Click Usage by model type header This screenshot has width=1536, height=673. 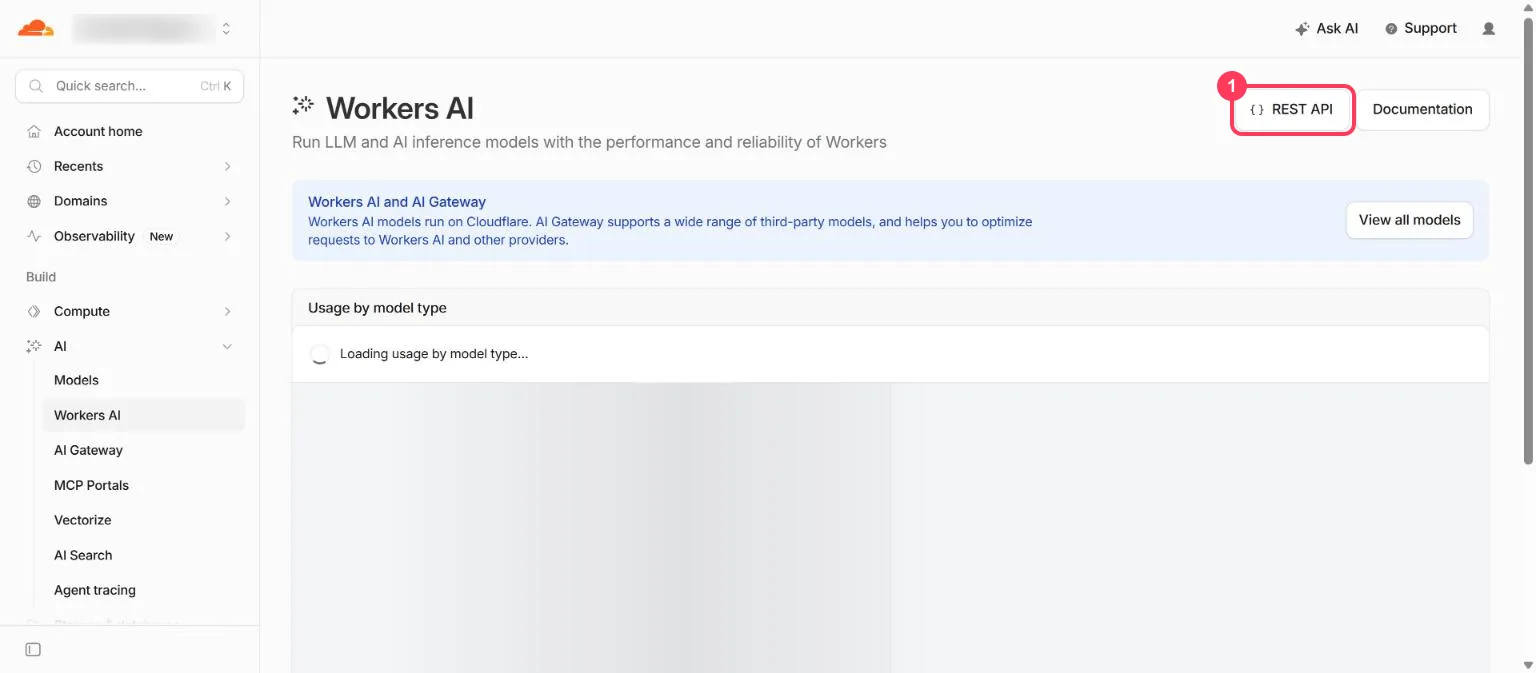coord(377,308)
